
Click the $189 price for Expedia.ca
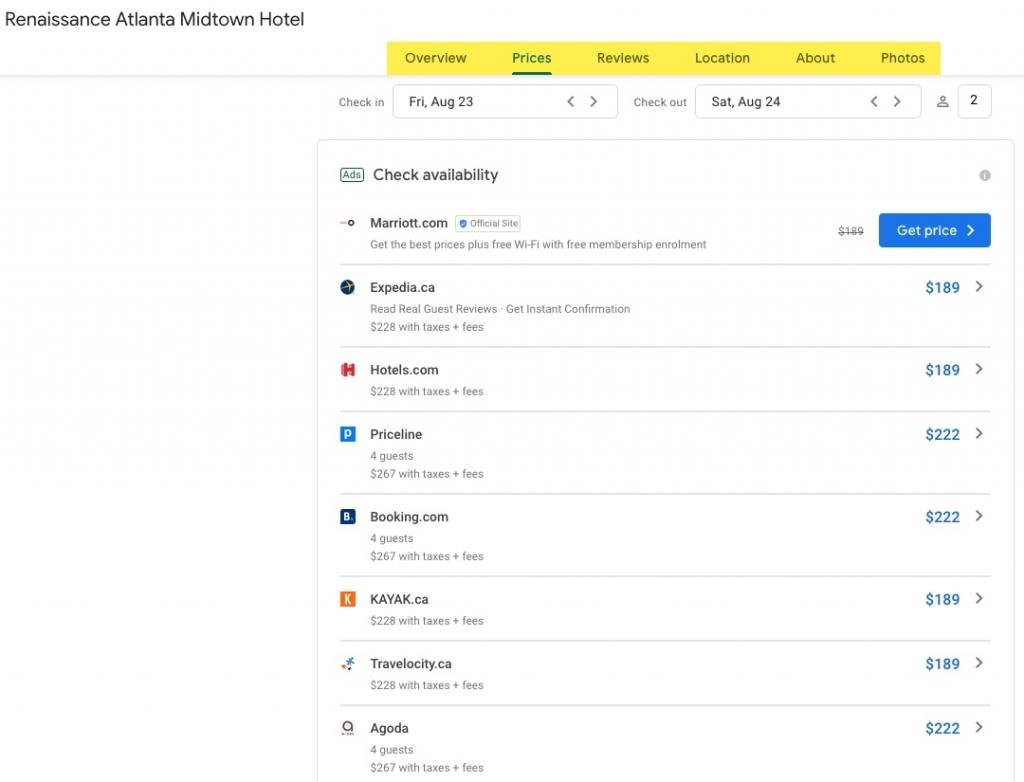click(942, 287)
